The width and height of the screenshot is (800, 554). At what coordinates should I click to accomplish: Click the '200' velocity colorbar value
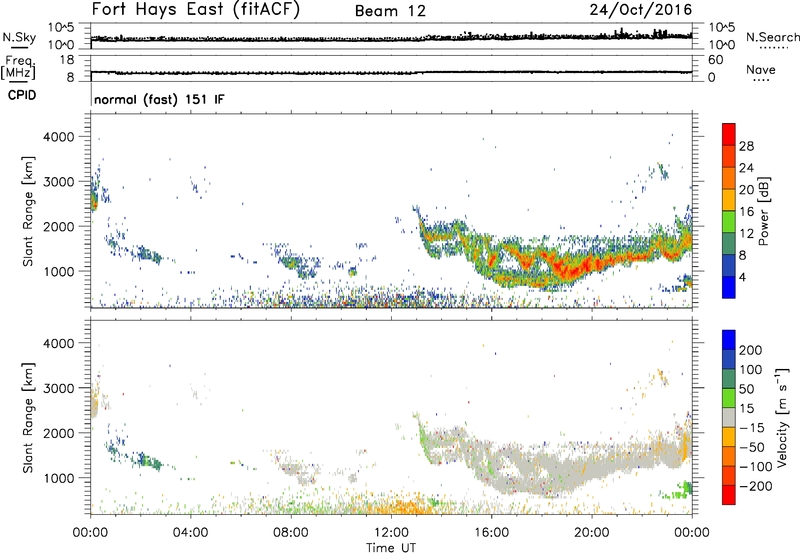click(751, 350)
